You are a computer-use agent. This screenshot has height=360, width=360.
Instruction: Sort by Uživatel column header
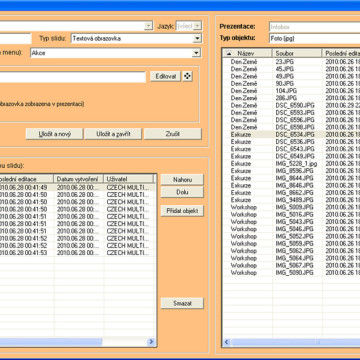128,179
